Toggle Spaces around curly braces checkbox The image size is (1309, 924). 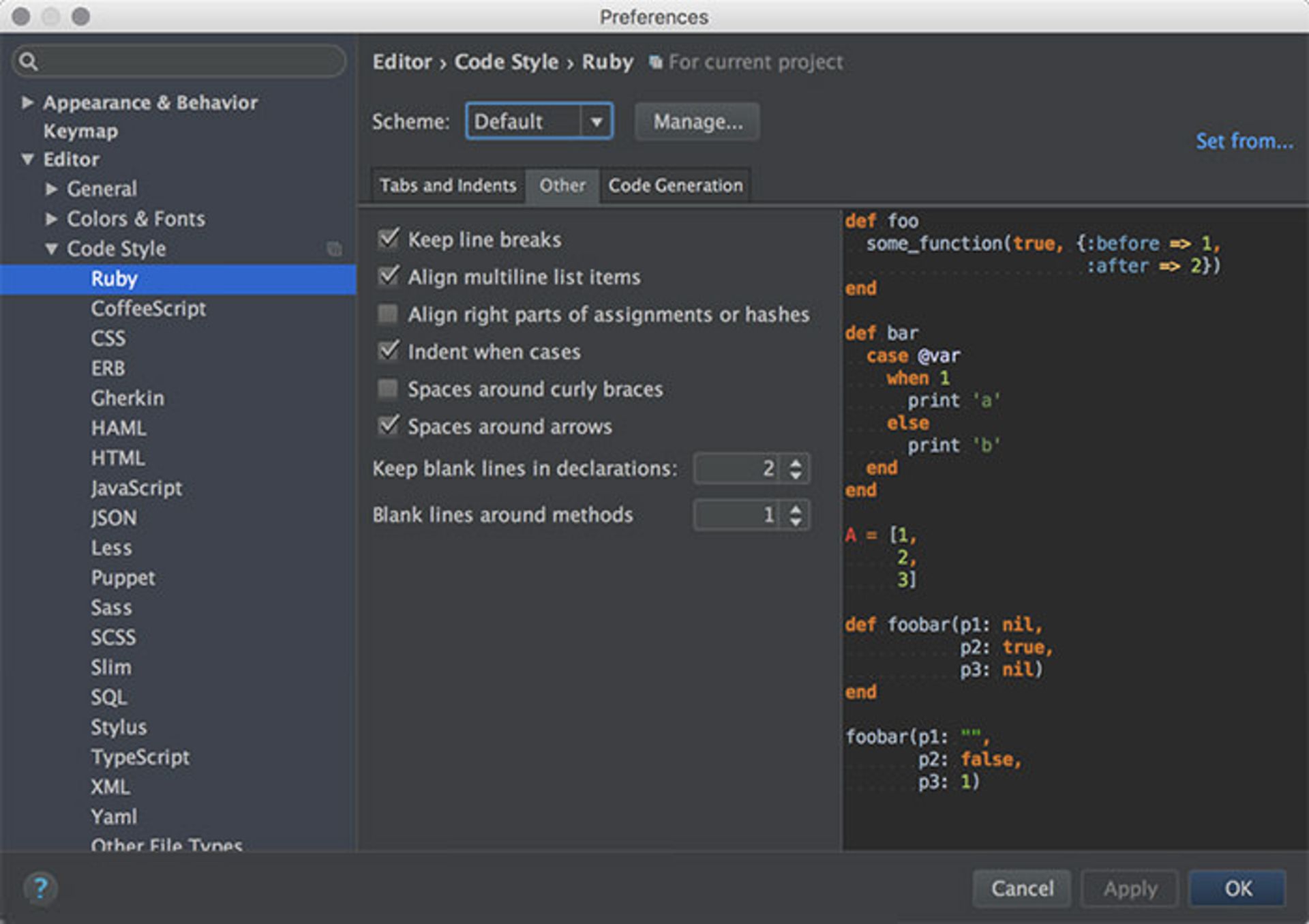(391, 388)
